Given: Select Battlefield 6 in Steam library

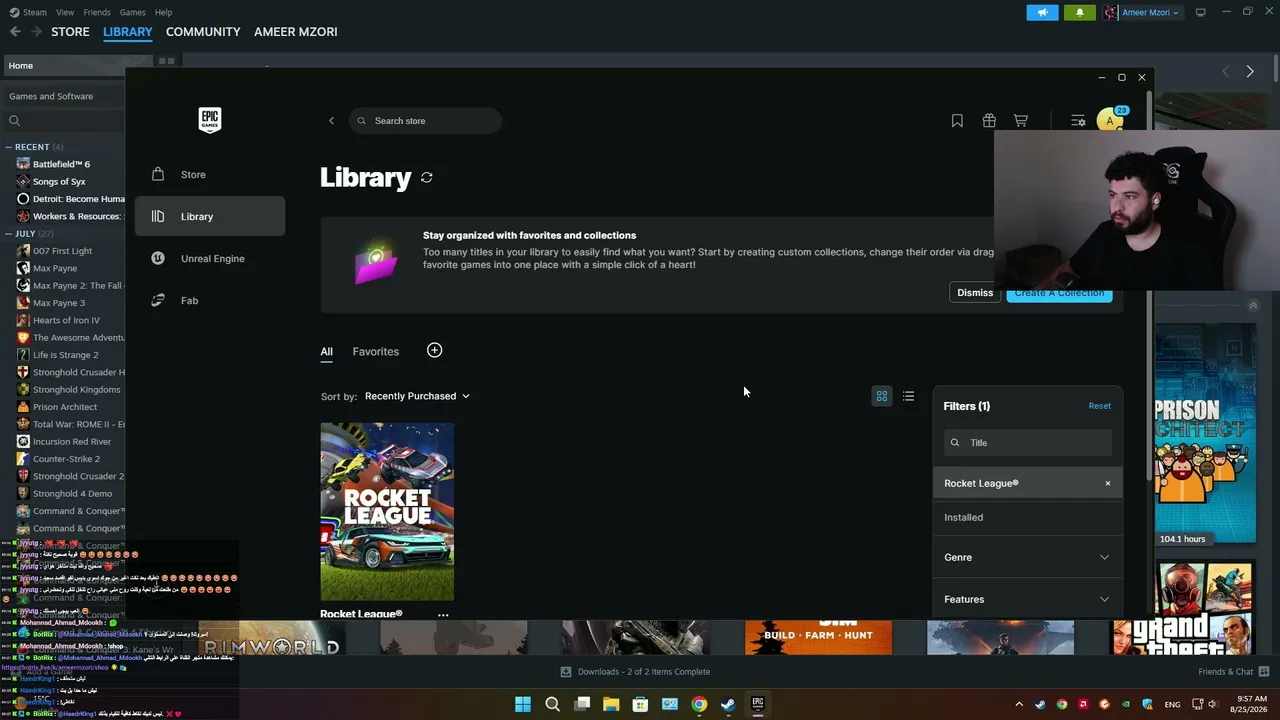Looking at the screenshot, I should 61,164.
